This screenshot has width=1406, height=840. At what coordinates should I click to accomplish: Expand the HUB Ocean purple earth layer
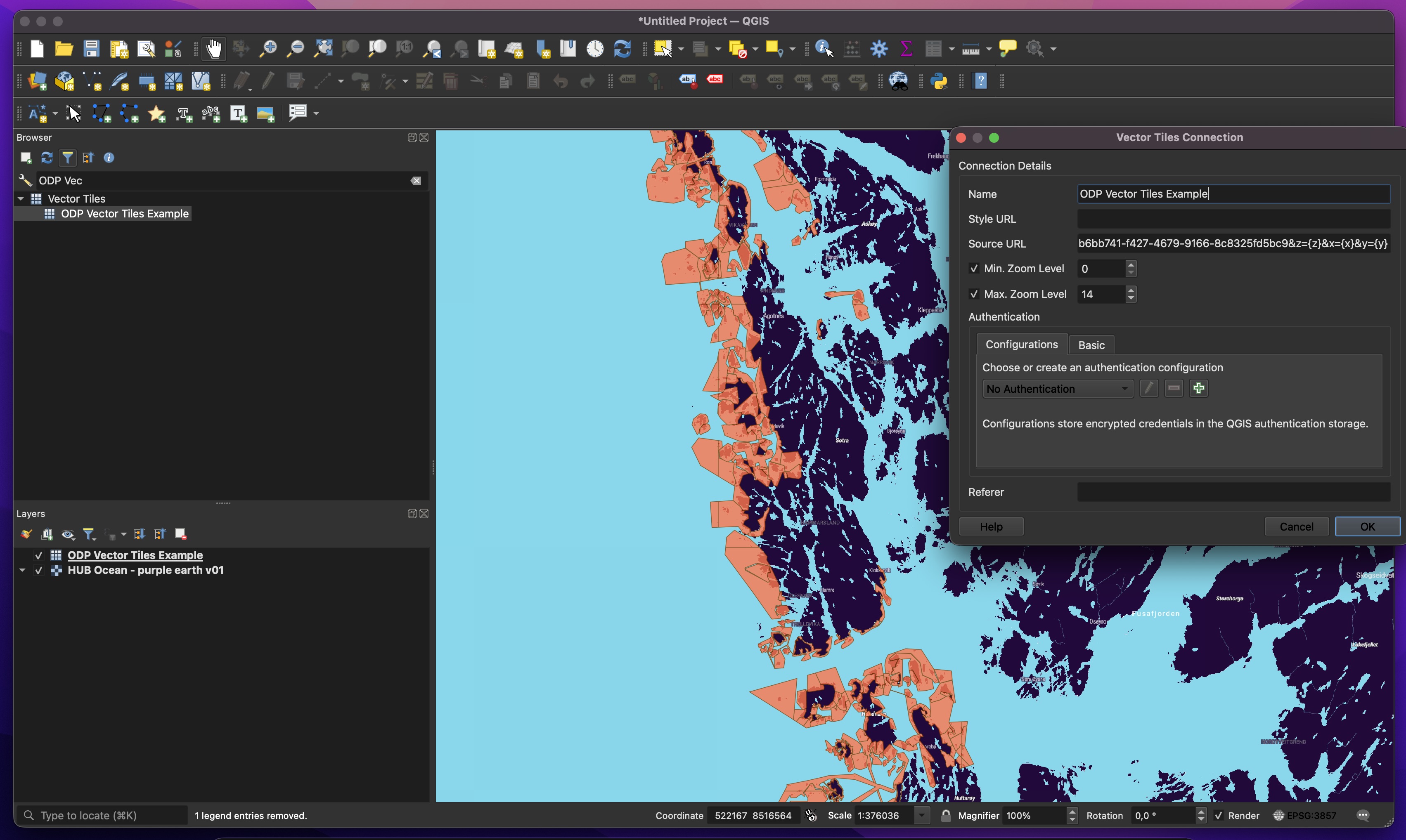coord(23,571)
